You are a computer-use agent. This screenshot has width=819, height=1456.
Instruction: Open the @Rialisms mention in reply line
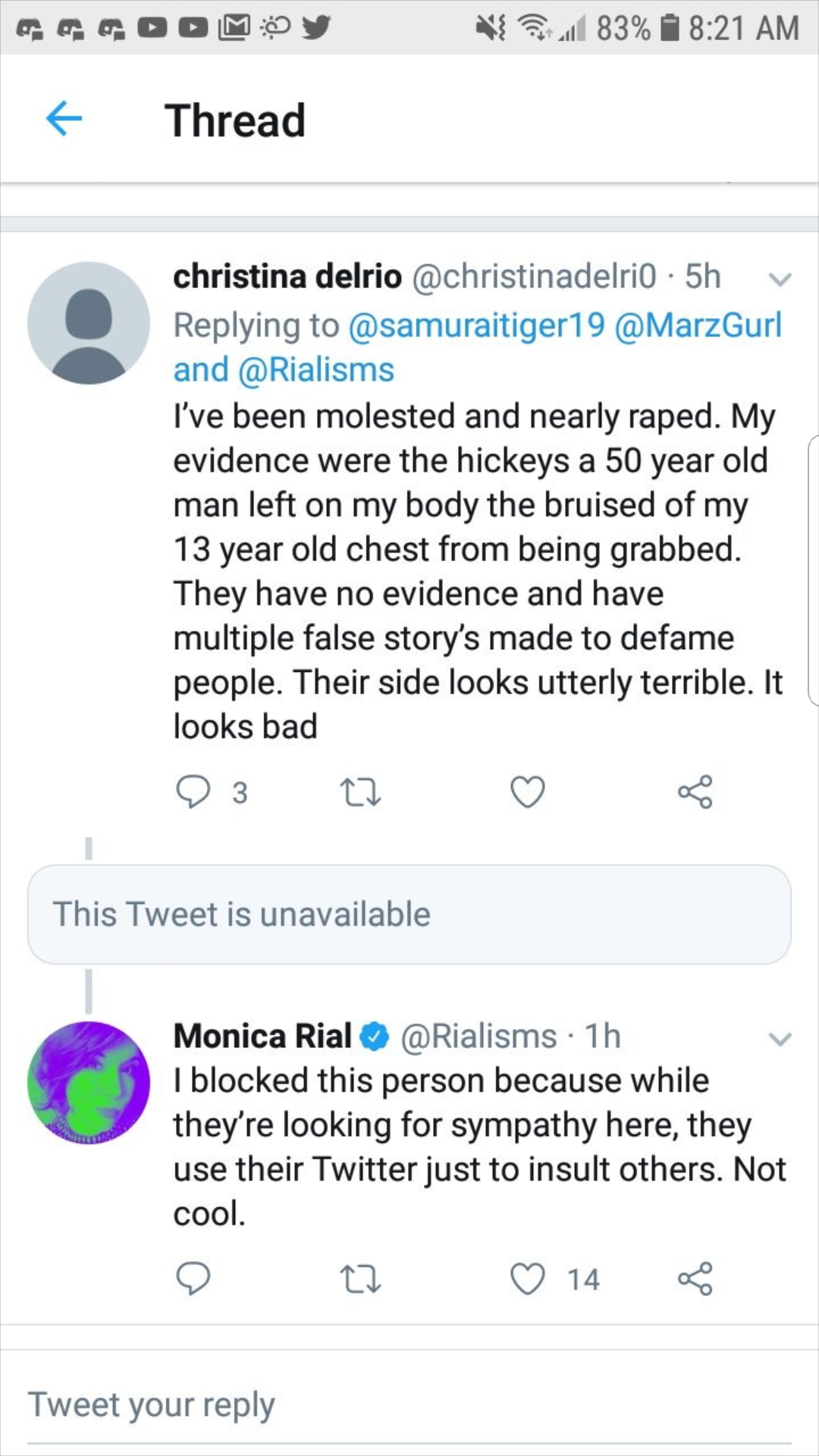316,370
